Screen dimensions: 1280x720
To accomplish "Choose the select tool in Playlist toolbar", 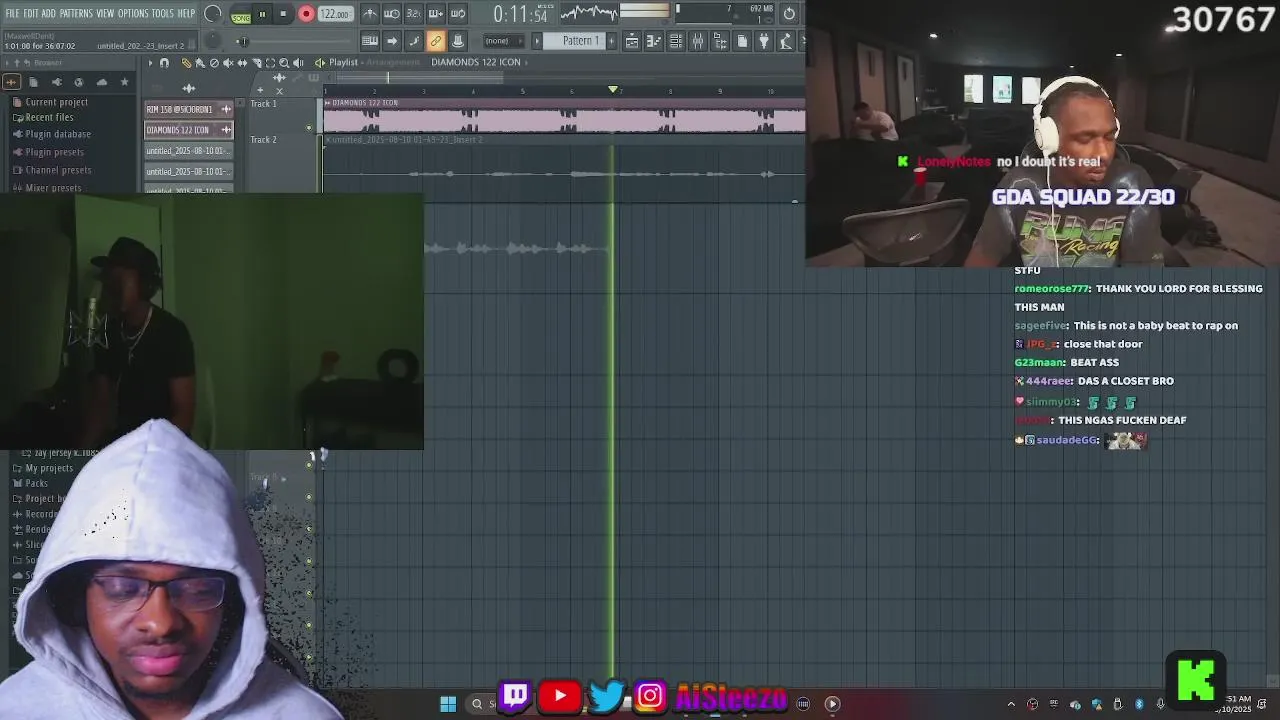I will click(x=270, y=63).
